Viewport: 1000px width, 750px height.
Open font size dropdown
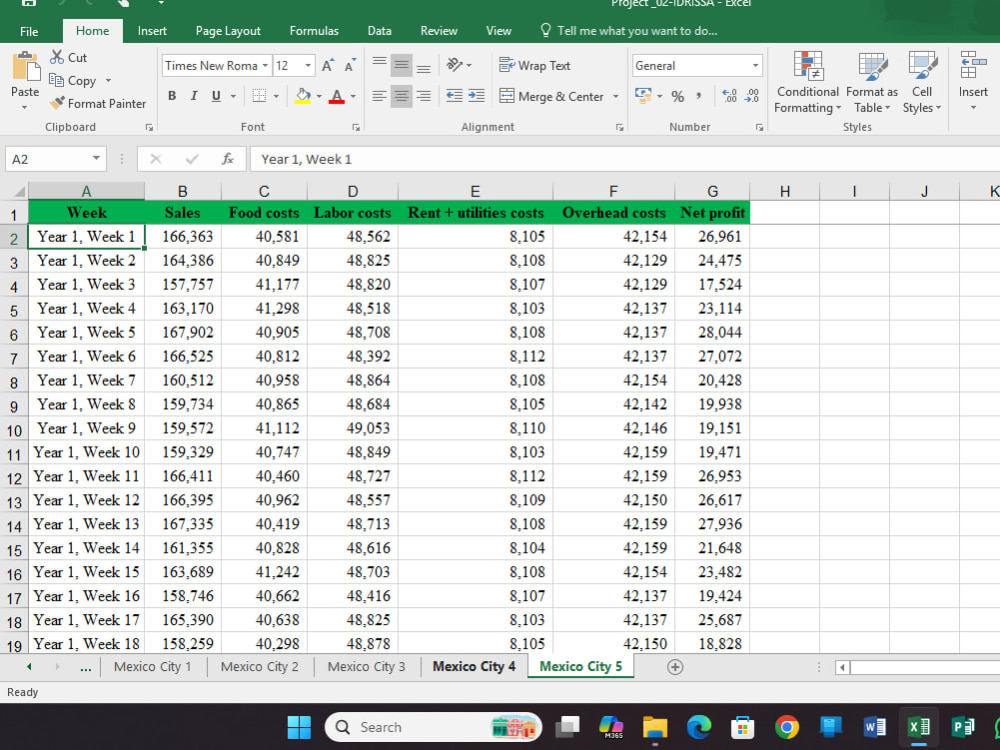click(308, 66)
